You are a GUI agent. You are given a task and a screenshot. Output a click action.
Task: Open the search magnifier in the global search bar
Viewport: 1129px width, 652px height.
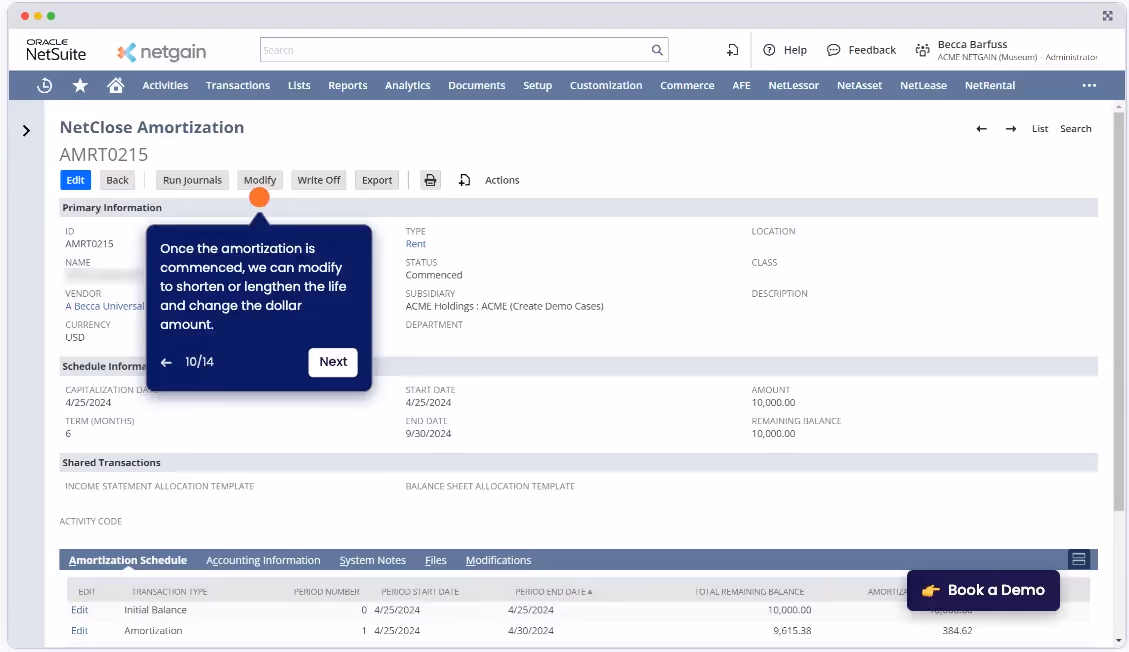(x=657, y=49)
